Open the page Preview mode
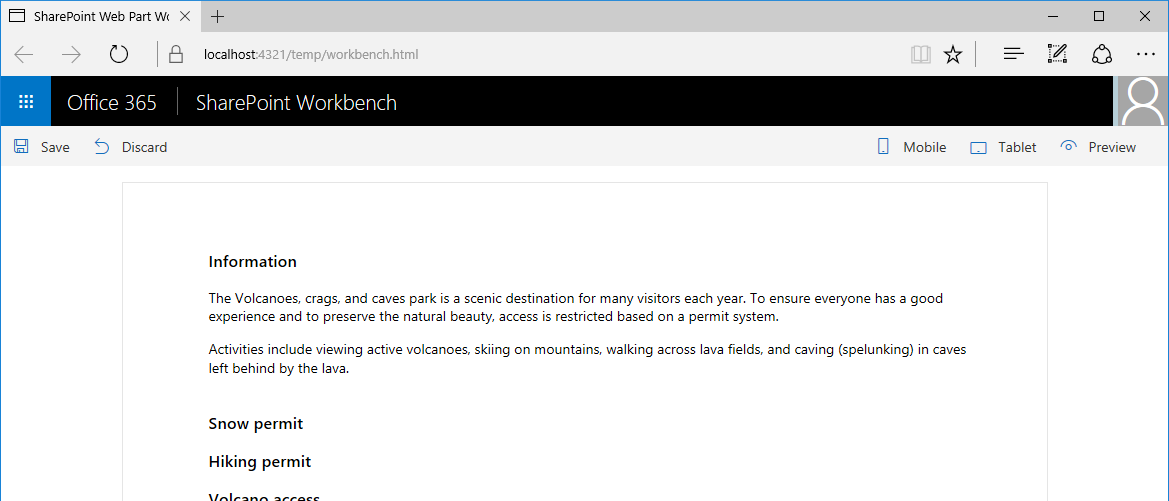1169x501 pixels. [x=1098, y=147]
